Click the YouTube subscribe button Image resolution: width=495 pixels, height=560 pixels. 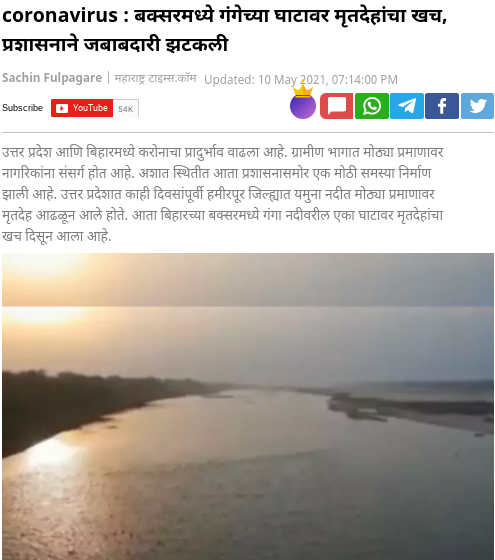82,108
